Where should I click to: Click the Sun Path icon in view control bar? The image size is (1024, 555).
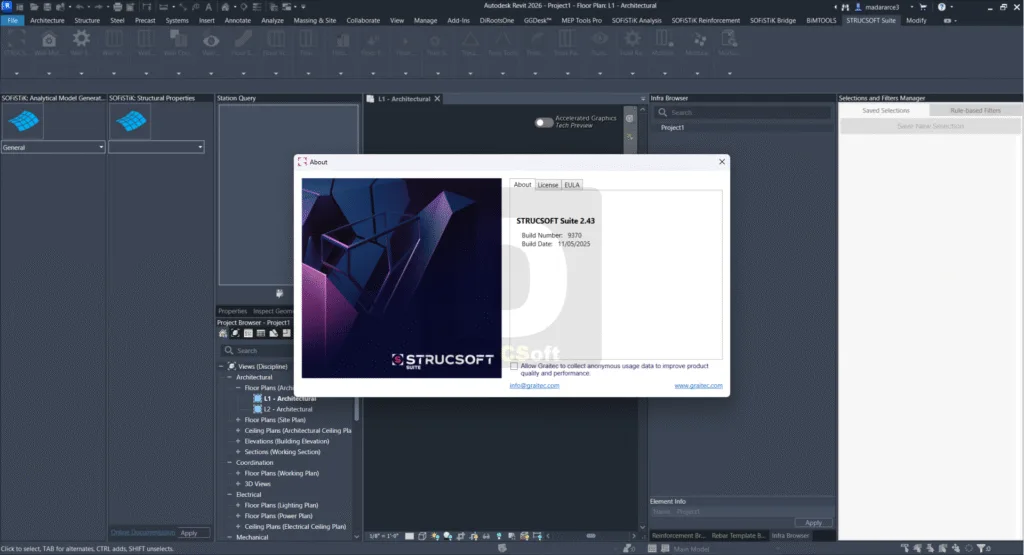(435, 536)
